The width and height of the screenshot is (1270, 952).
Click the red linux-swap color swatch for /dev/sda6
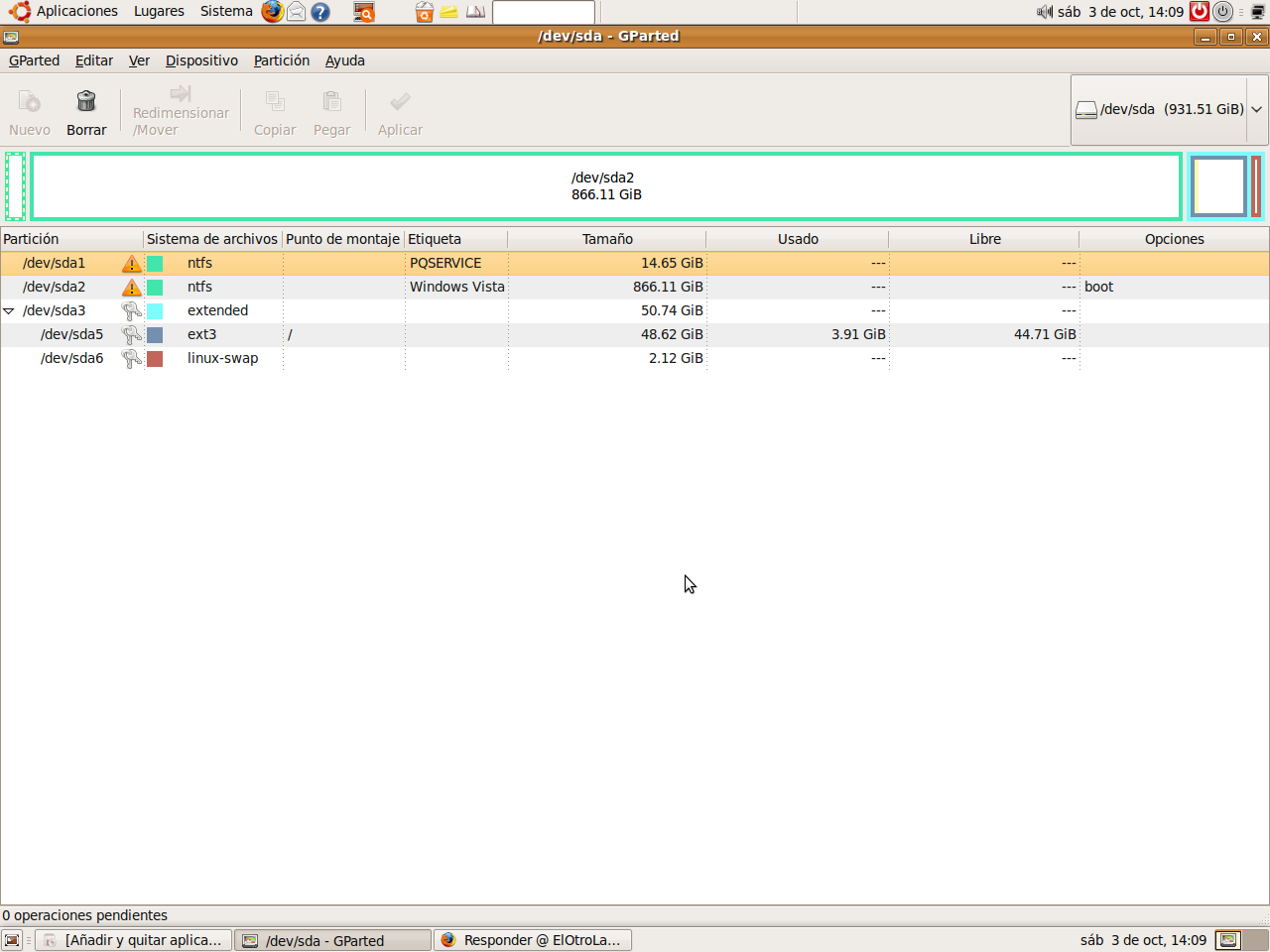point(155,359)
